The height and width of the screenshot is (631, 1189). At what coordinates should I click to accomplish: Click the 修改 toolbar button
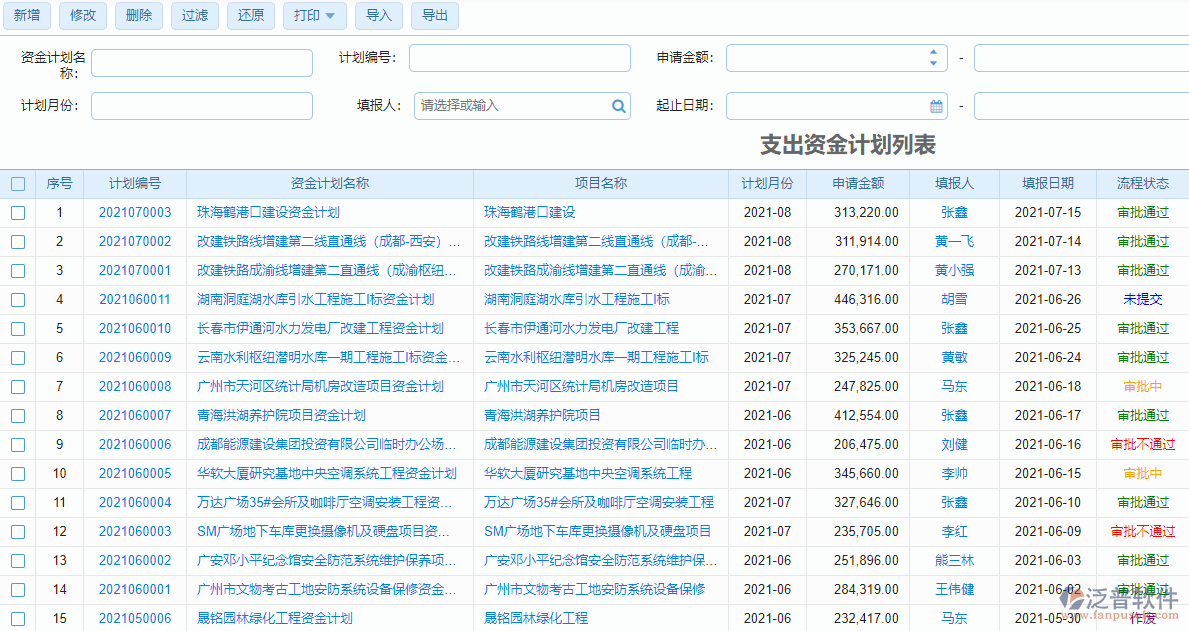click(84, 15)
